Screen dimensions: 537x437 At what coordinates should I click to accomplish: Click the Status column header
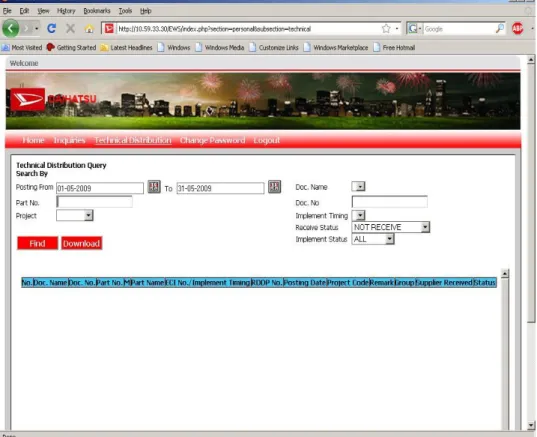(485, 283)
